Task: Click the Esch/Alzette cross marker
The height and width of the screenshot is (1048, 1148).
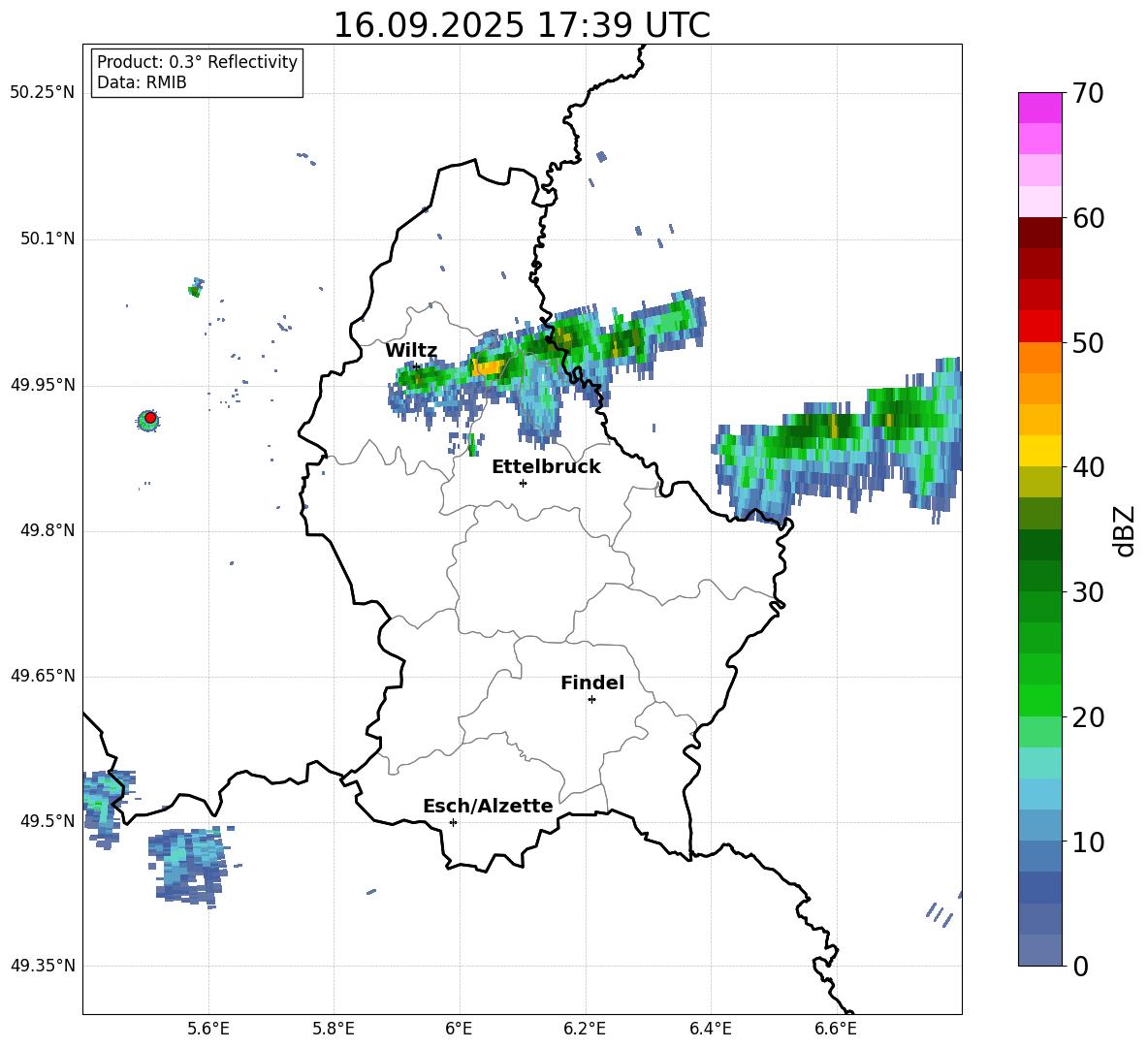Action: 453,822
